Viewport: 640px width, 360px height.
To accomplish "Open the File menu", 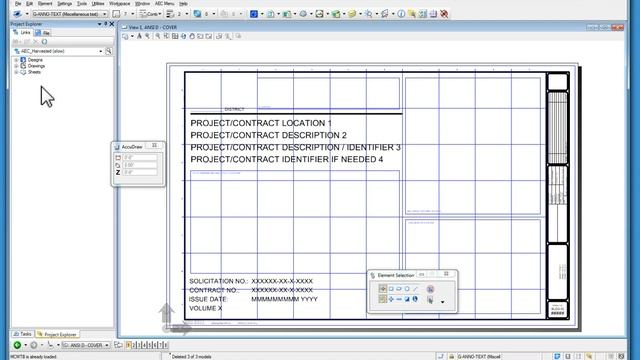I will coord(18,3).
